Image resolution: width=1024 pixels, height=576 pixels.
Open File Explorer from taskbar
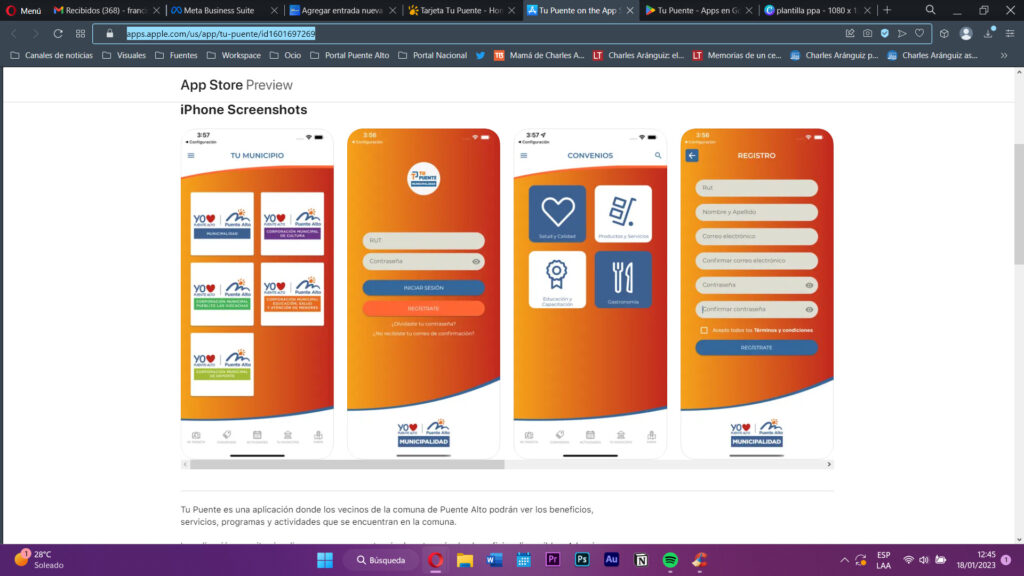[x=464, y=560]
